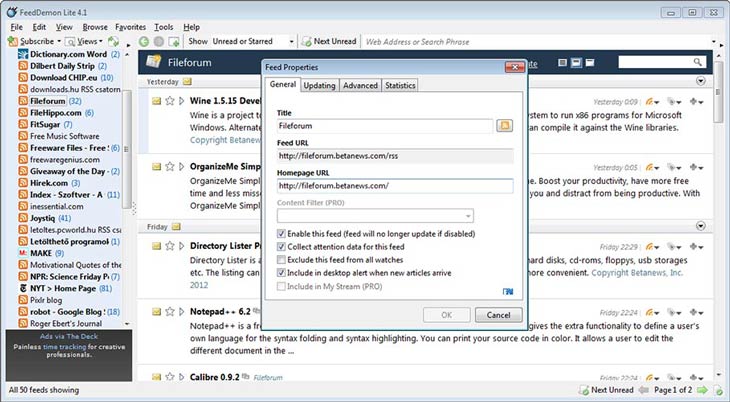
Task: Click envelope icon on Directory Lister article
Action: [x=157, y=243]
